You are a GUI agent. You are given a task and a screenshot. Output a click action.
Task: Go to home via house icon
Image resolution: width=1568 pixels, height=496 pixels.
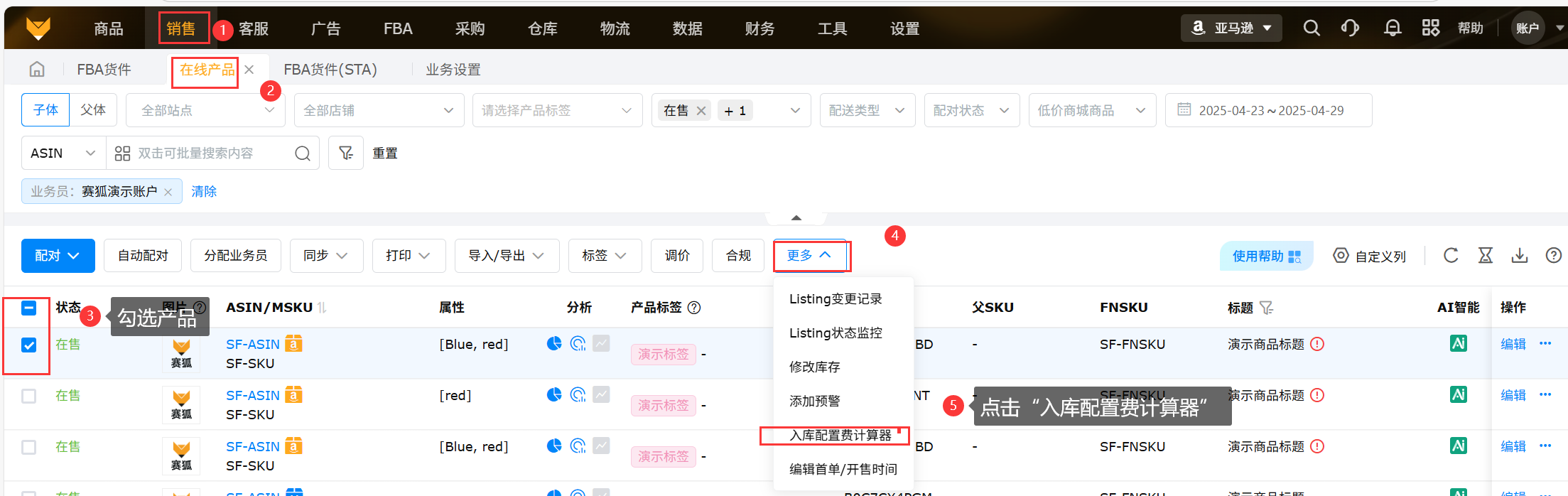tap(37, 69)
